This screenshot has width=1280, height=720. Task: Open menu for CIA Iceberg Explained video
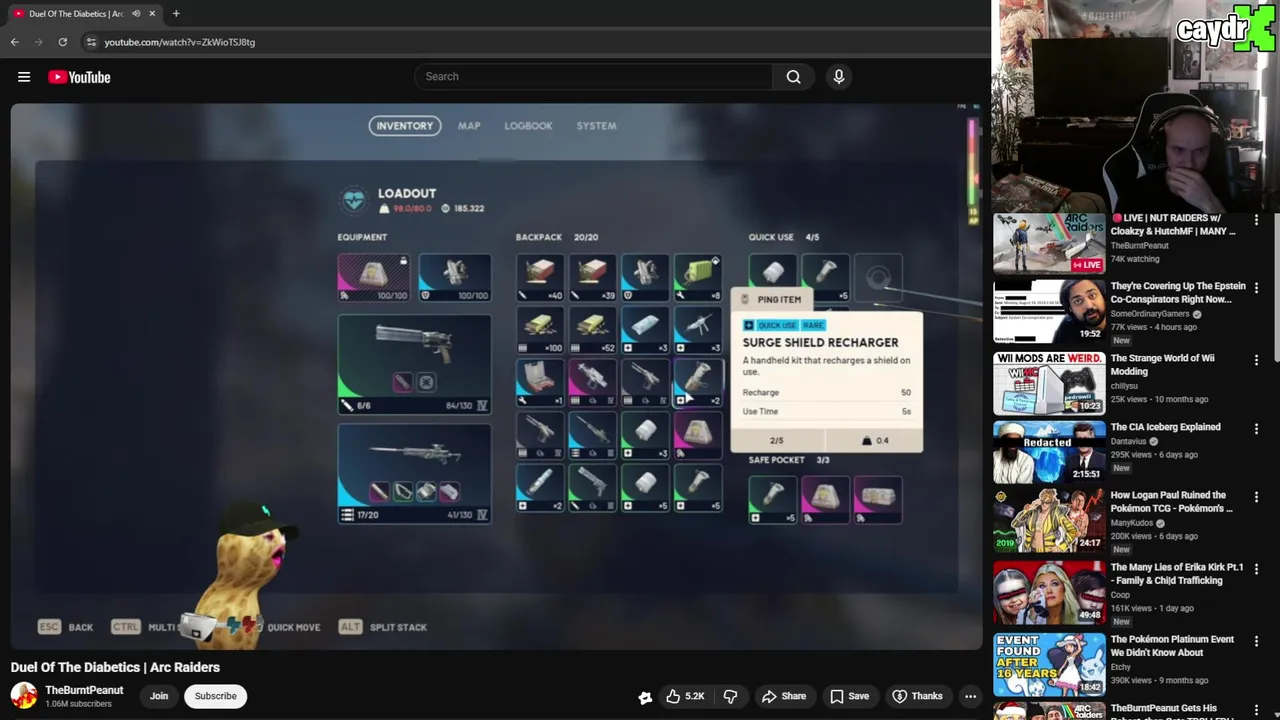tap(1256, 429)
